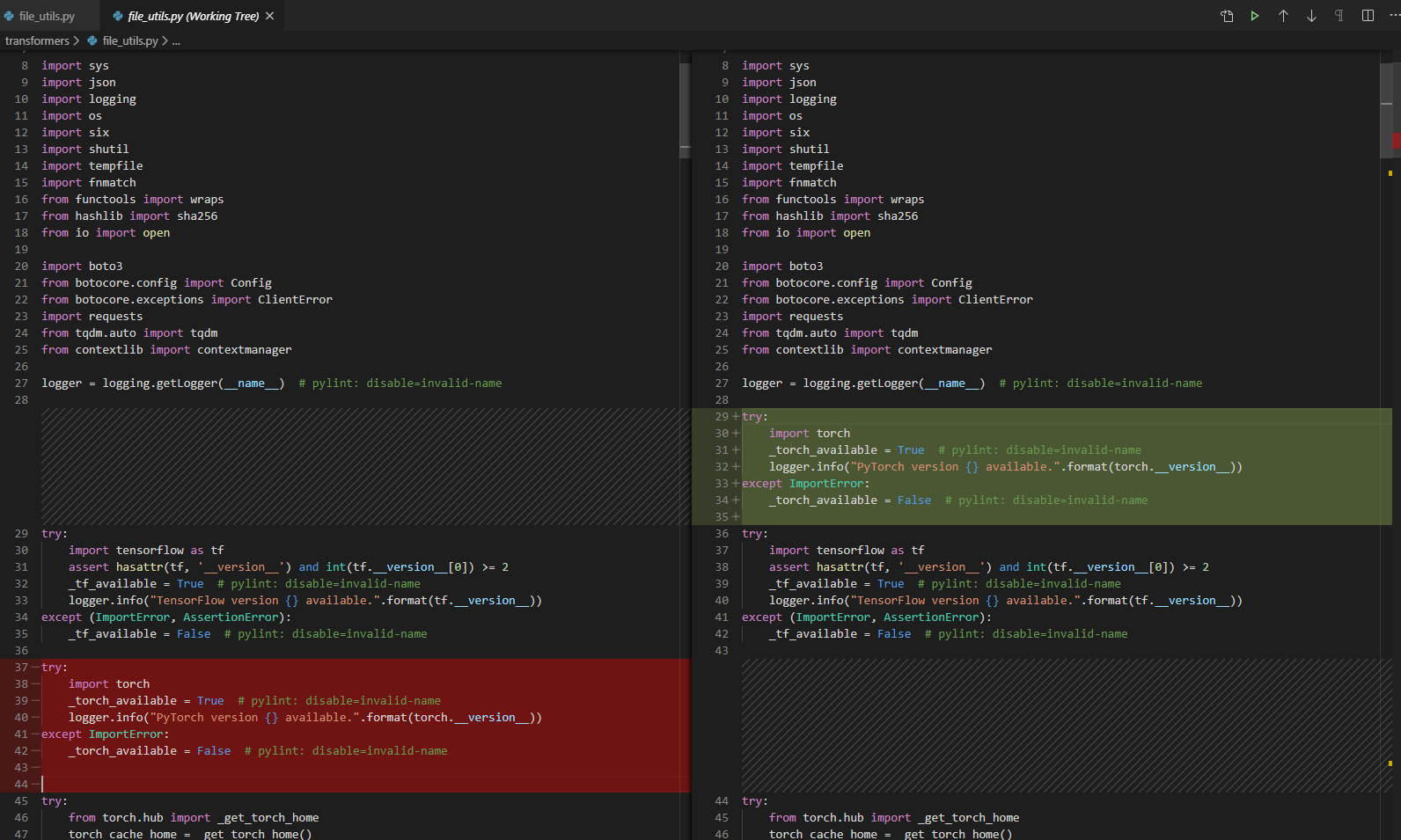This screenshot has width=1401, height=840.
Task: Click 'from tqdm.auto import tqdm' in right pane
Action: tap(830, 333)
